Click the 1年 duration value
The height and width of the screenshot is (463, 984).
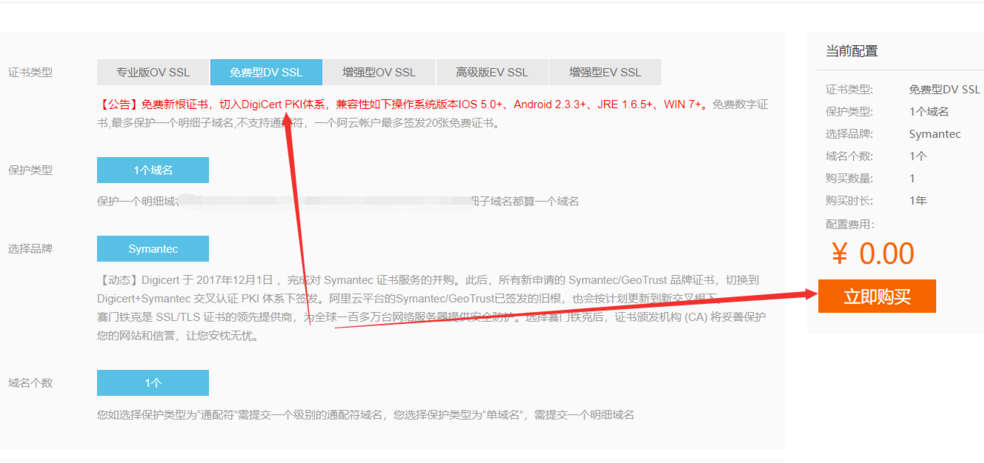[918, 201]
